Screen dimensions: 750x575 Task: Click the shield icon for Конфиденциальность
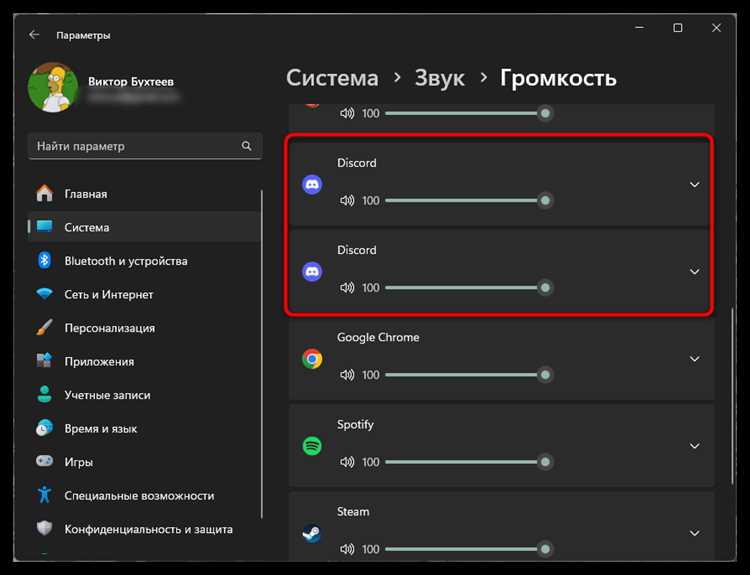(x=44, y=528)
